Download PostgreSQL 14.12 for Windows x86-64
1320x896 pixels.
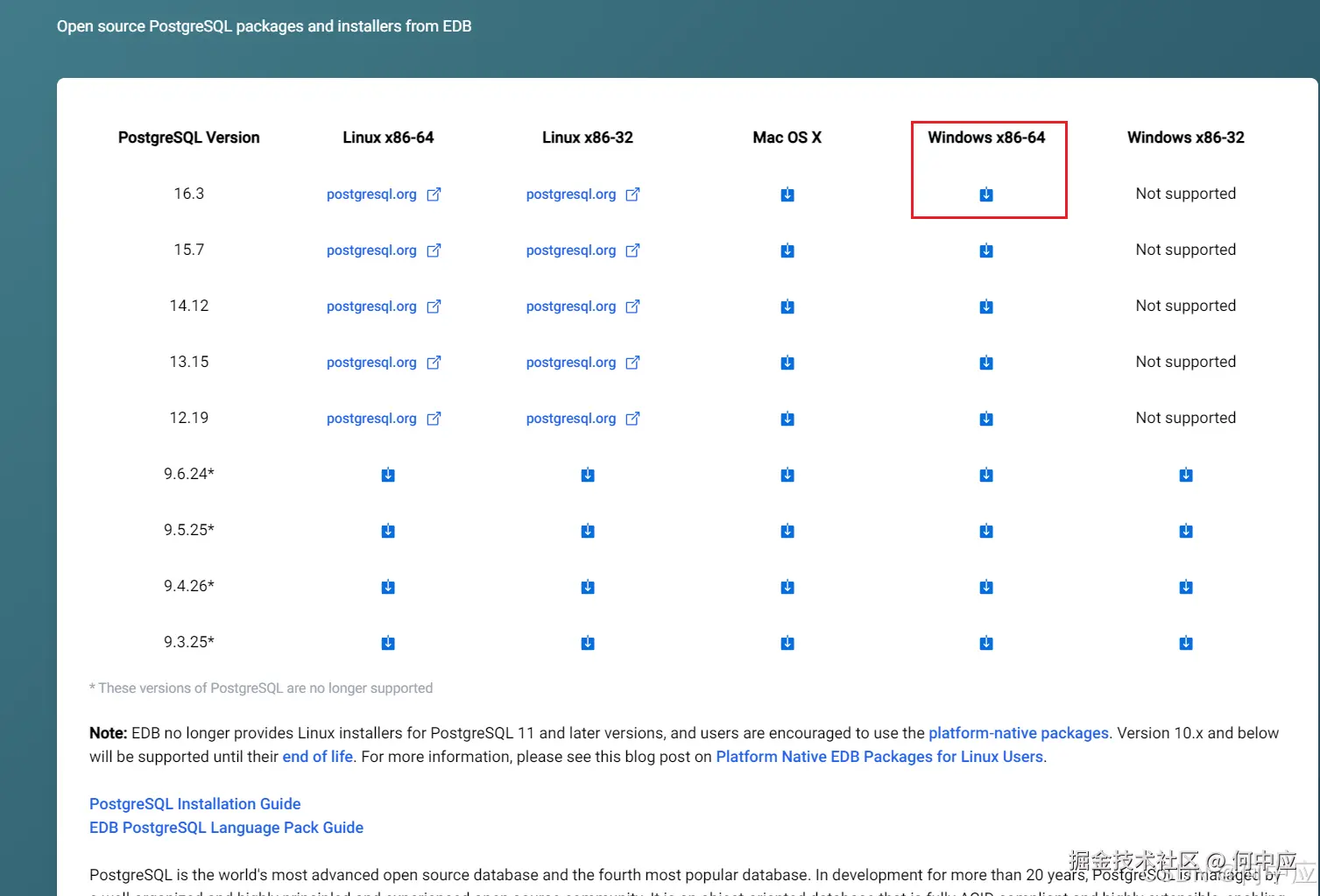pos(986,307)
